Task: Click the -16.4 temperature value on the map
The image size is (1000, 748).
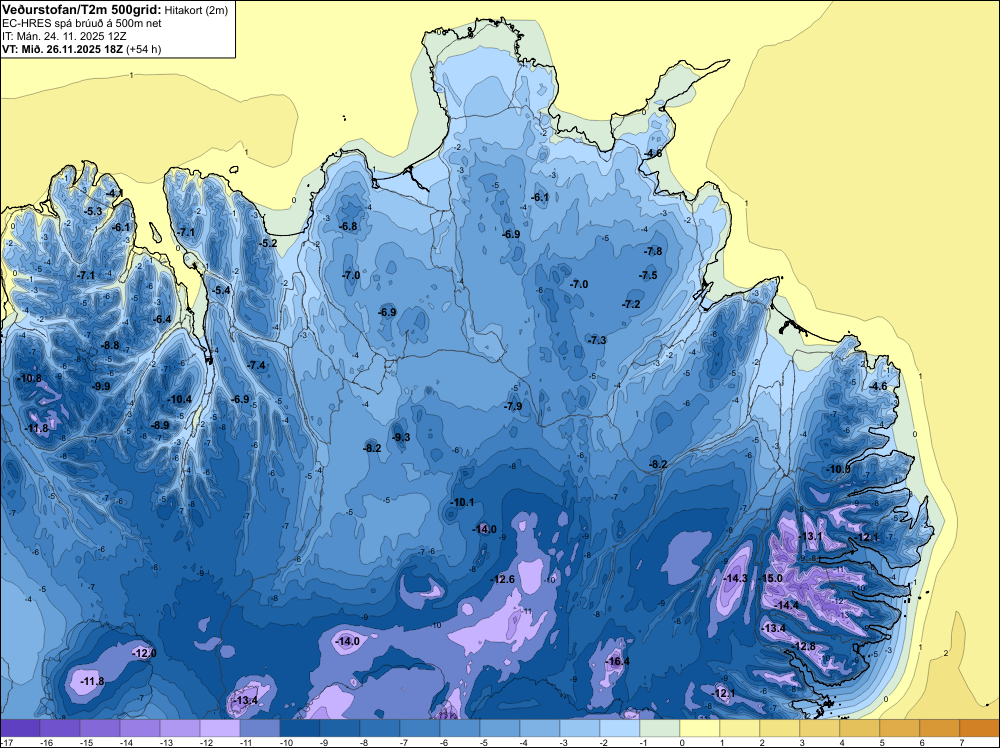Action: pos(617,661)
